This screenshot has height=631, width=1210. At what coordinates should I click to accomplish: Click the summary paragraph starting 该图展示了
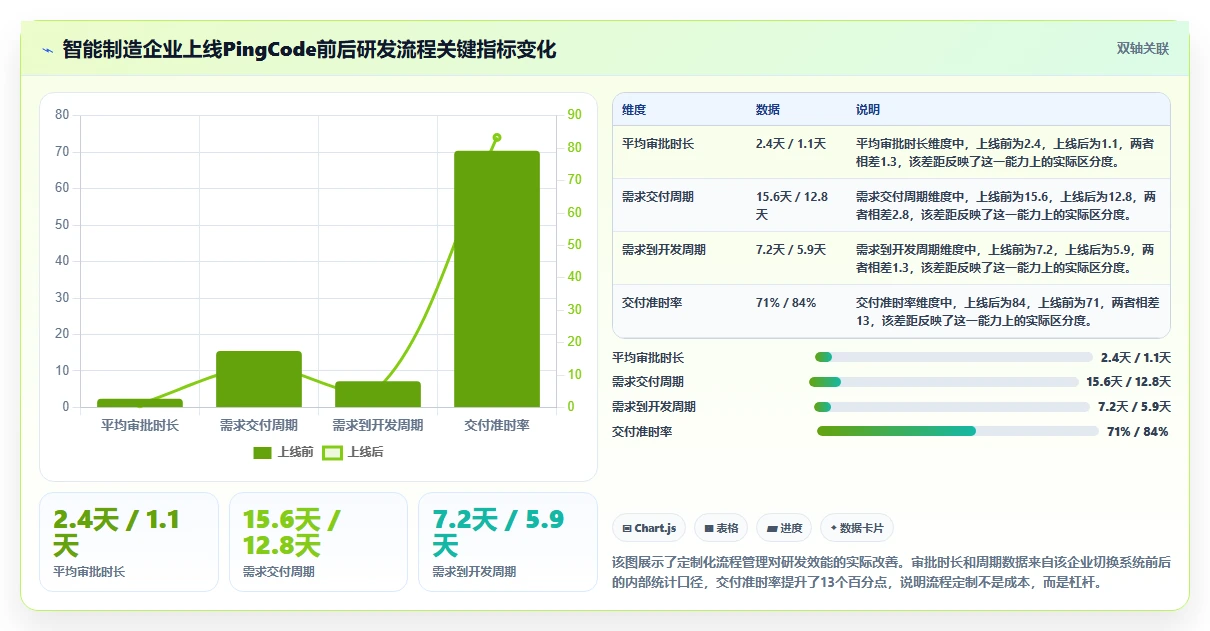[x=891, y=572]
